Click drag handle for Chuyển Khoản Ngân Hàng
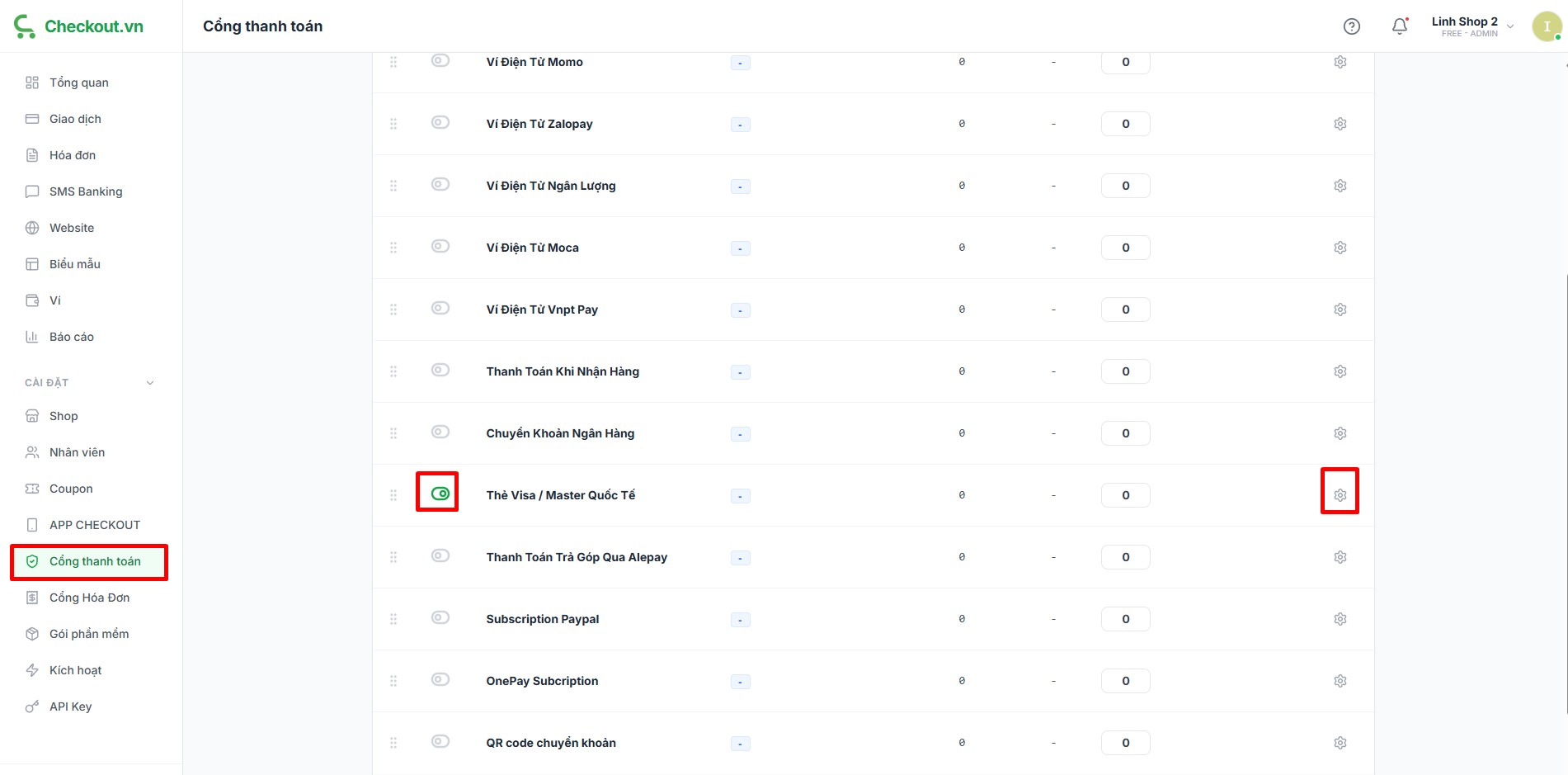1568x775 pixels. tap(393, 433)
